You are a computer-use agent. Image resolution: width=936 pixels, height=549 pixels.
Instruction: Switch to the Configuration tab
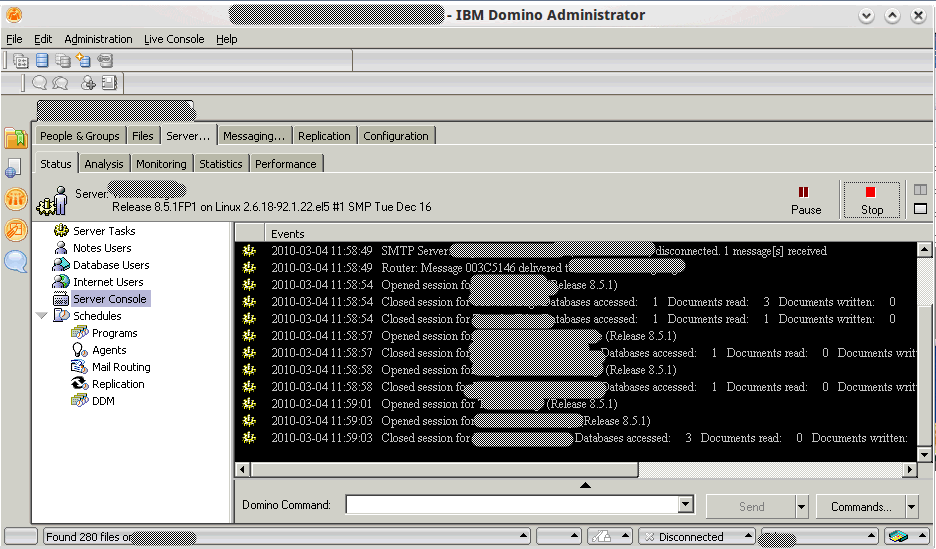[x=396, y=135]
